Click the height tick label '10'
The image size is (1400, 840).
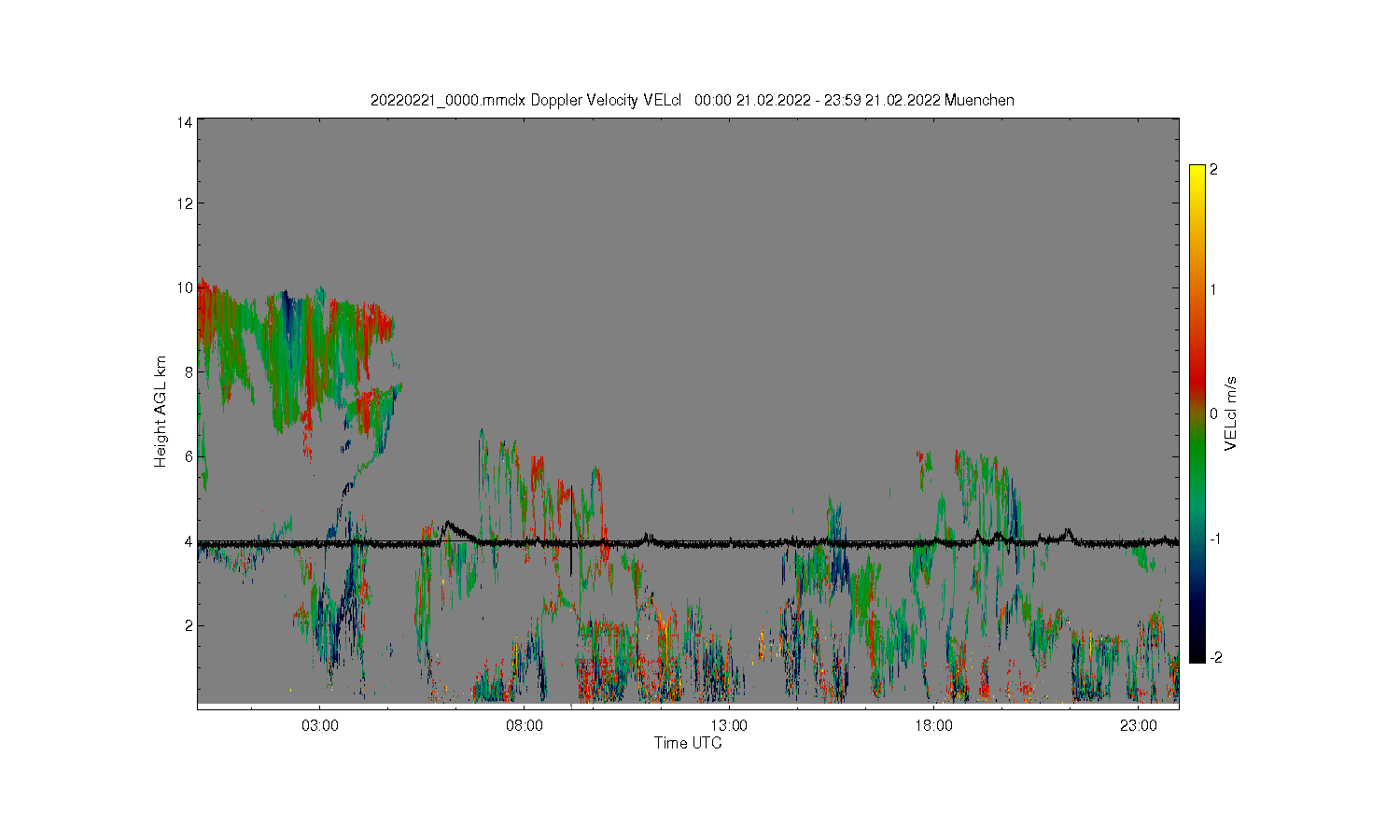click(x=185, y=287)
